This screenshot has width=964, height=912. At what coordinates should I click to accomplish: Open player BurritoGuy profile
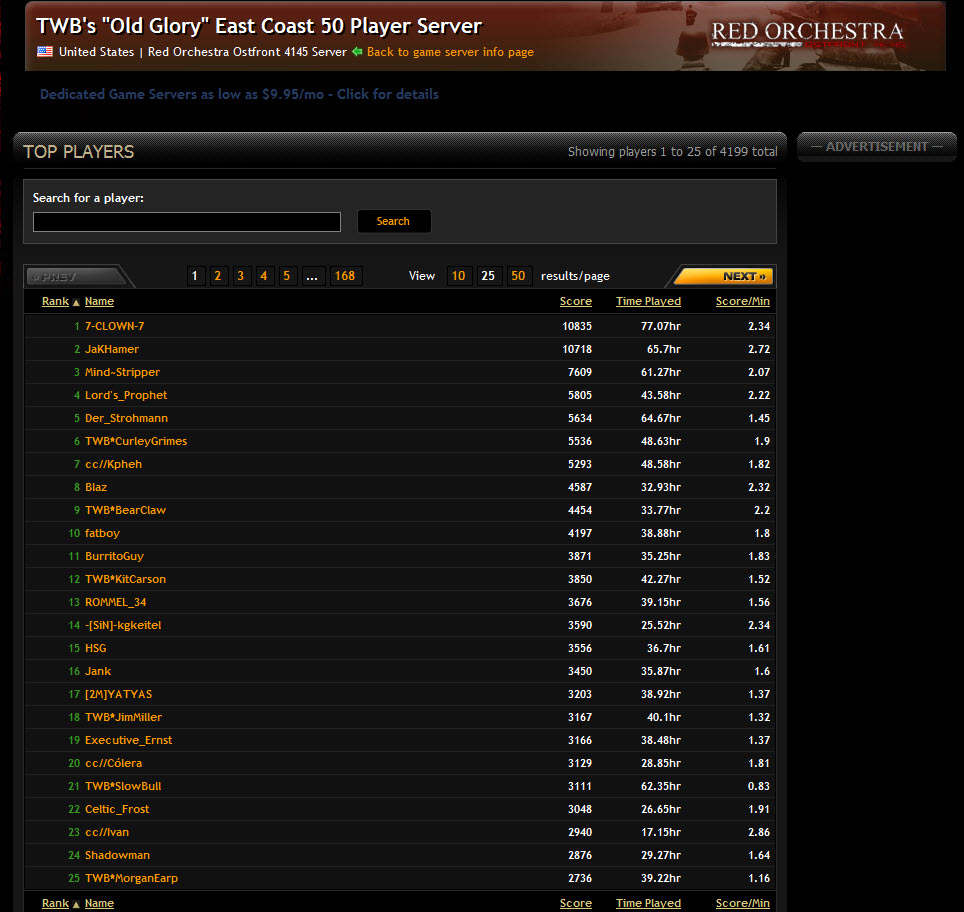tap(114, 556)
